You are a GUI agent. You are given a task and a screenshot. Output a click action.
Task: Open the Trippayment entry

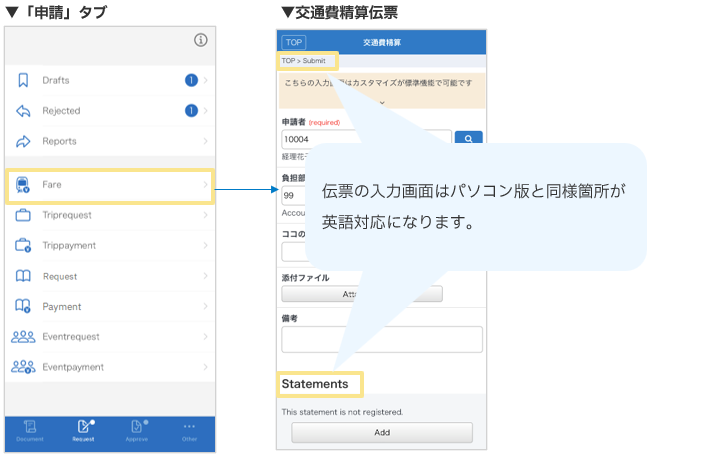tap(110, 245)
